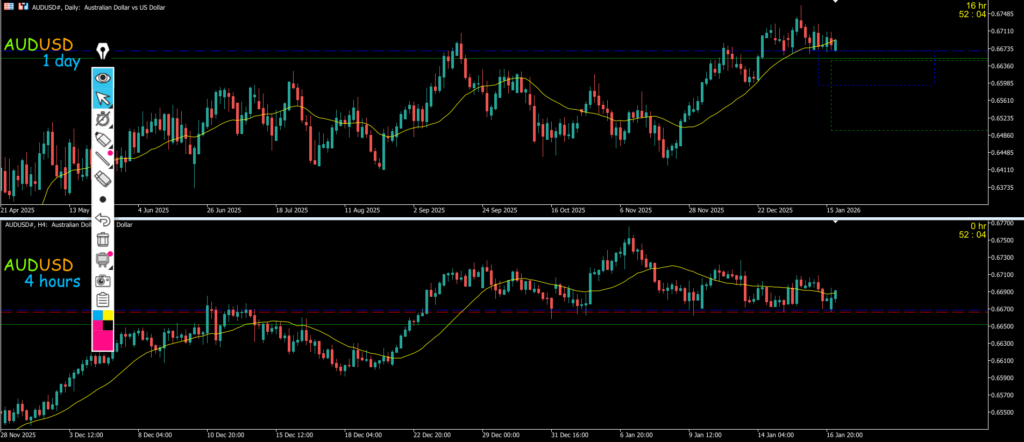Image resolution: width=1024 pixels, height=442 pixels.
Task: Open the clipboard icon in annotation toolbar
Action: pyautogui.click(x=103, y=300)
